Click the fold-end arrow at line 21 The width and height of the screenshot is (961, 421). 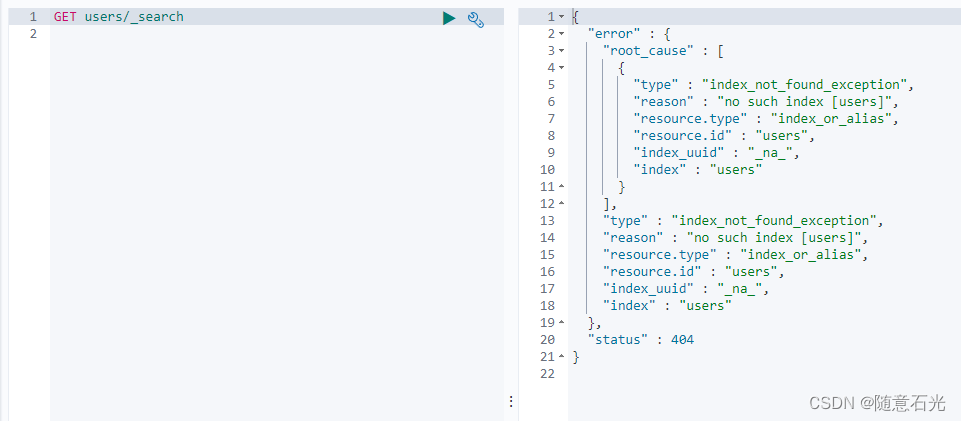[561, 356]
